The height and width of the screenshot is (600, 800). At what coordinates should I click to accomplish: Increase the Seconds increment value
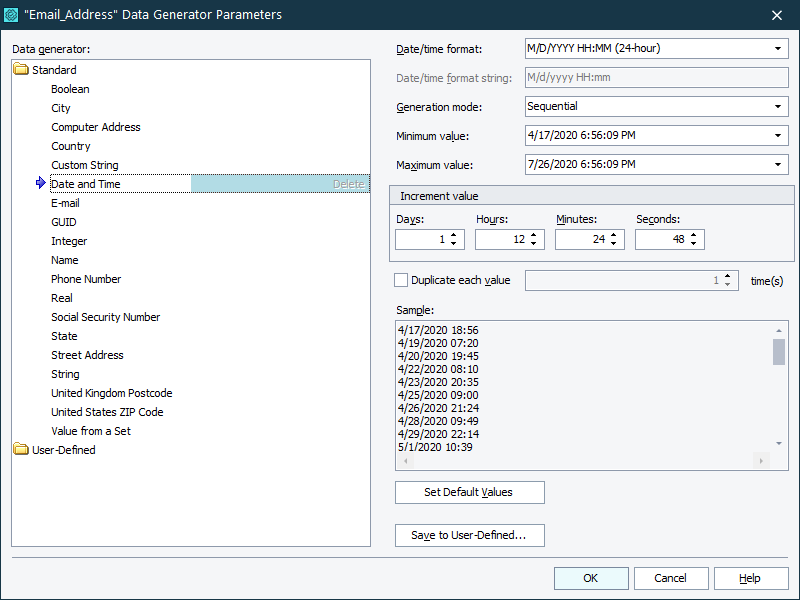(694, 235)
